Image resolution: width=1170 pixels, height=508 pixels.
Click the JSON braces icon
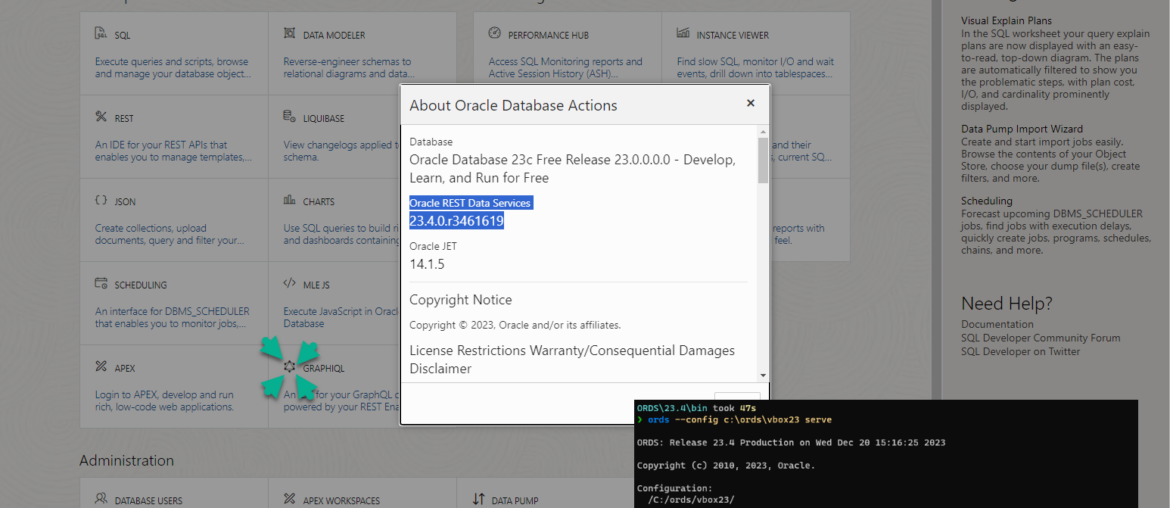tap(101, 200)
